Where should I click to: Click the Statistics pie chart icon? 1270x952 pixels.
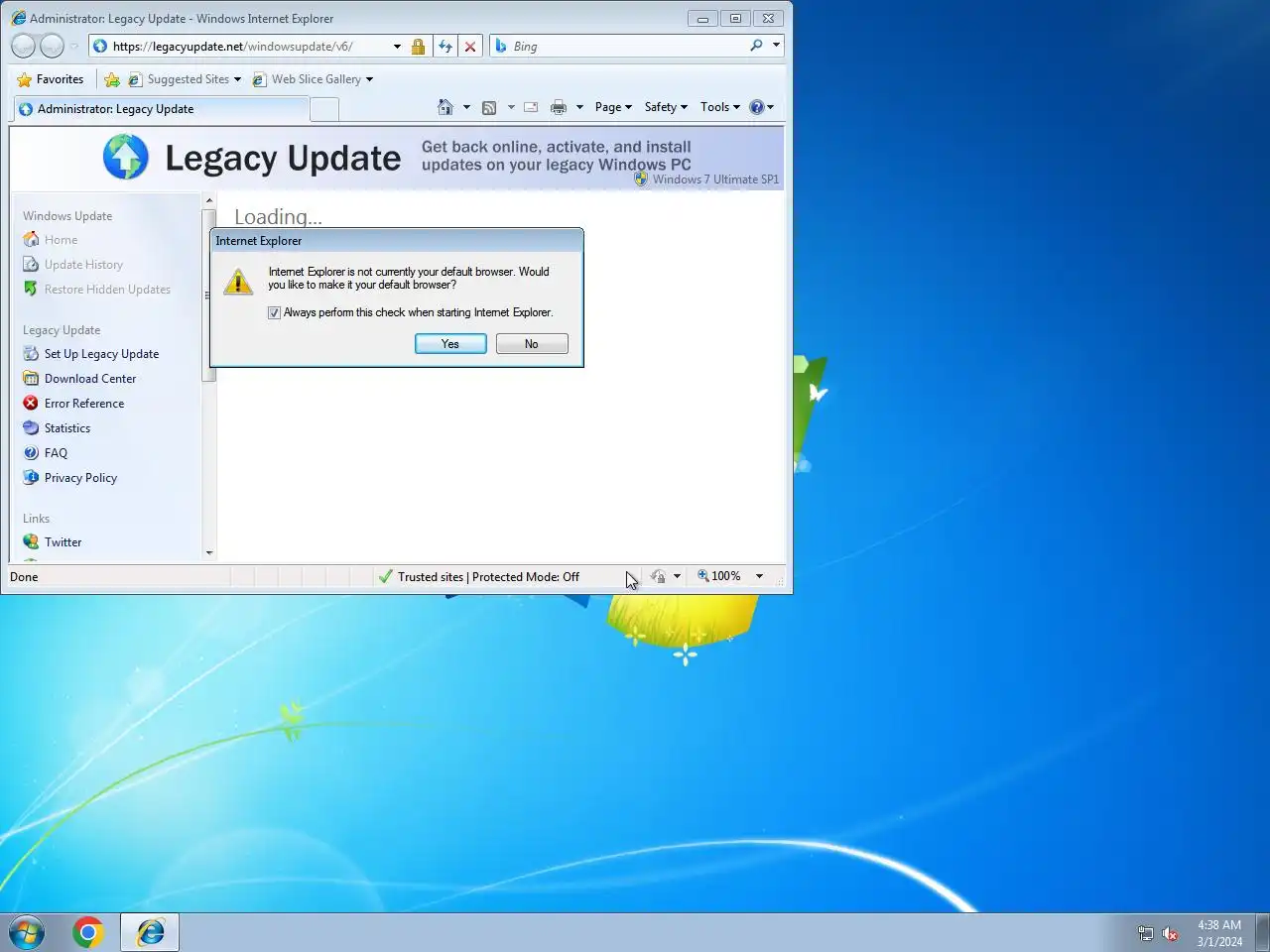pos(31,428)
